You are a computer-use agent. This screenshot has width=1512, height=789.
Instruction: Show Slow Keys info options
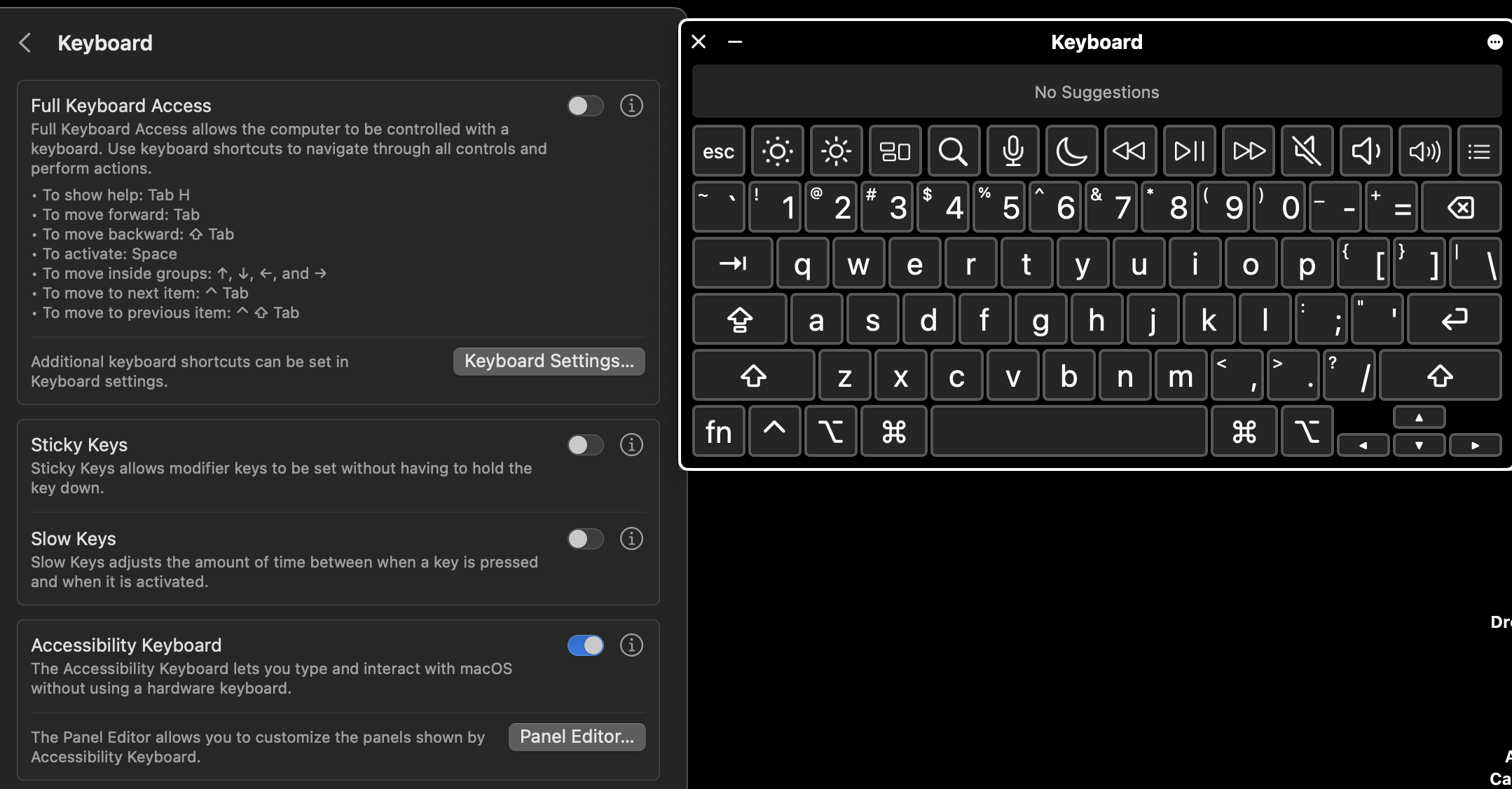pyautogui.click(x=631, y=539)
